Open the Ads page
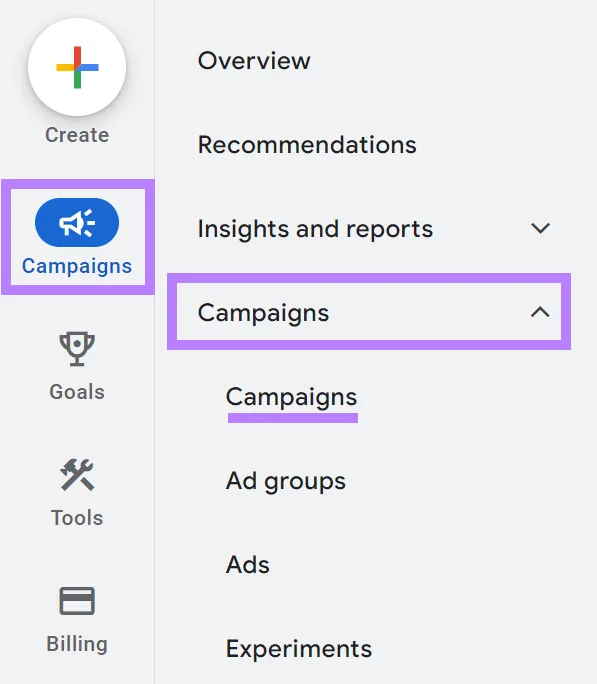This screenshot has height=684, width=597. 248,565
